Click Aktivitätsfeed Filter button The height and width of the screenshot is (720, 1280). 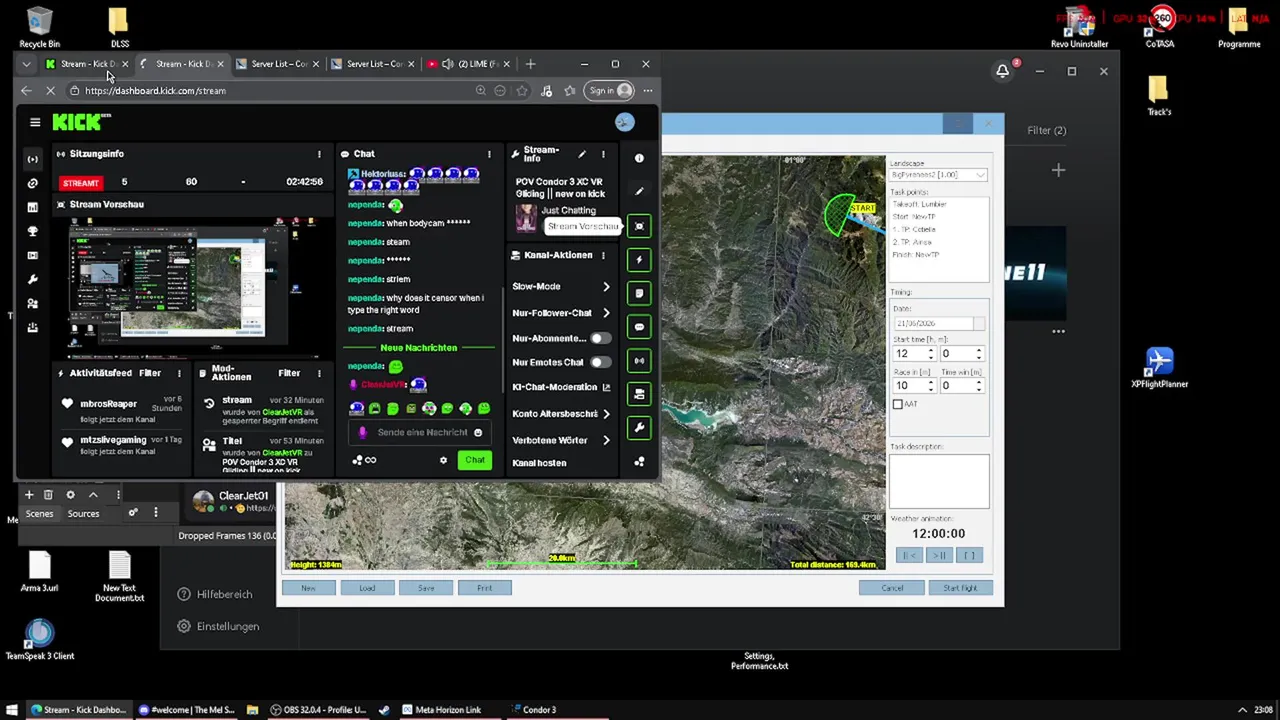(x=150, y=373)
